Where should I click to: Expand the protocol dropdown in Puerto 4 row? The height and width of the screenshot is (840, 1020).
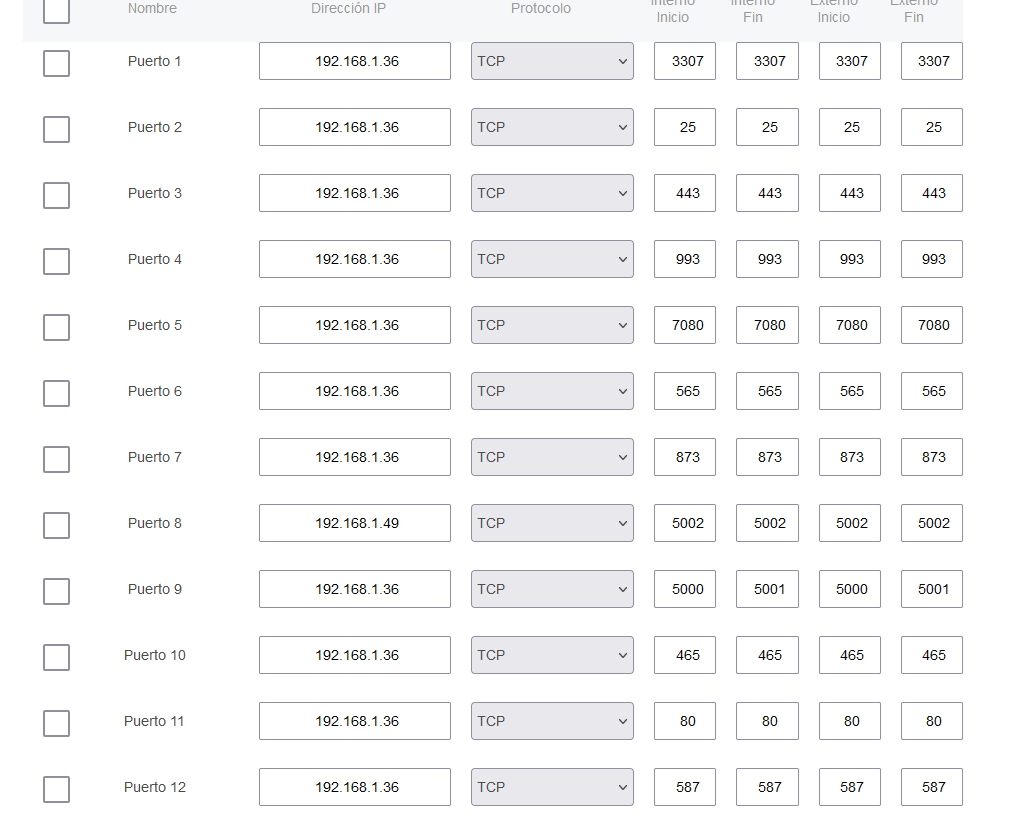(552, 259)
